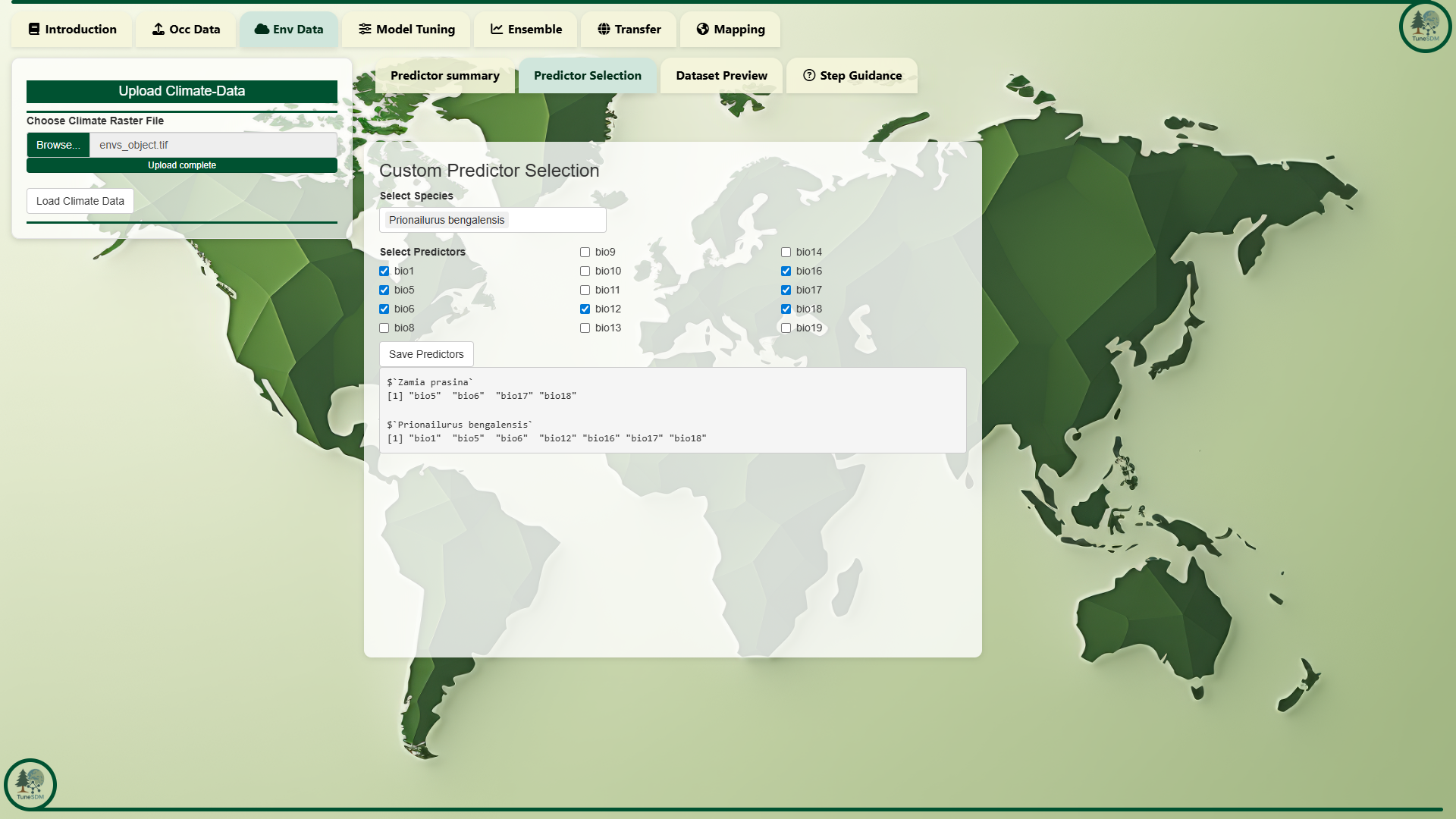This screenshot has width=1456, height=819.
Task: Click the chart line icon on Ensemble tab
Action: [497, 30]
